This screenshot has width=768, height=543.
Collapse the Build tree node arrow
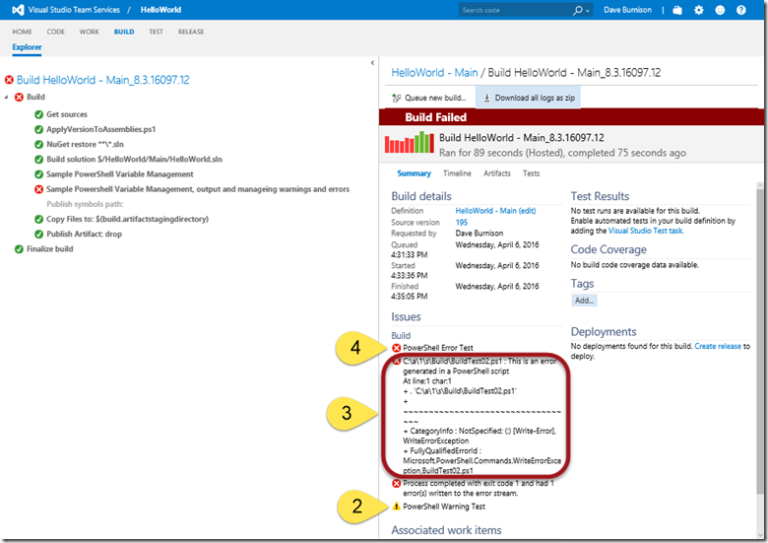tap(6, 97)
